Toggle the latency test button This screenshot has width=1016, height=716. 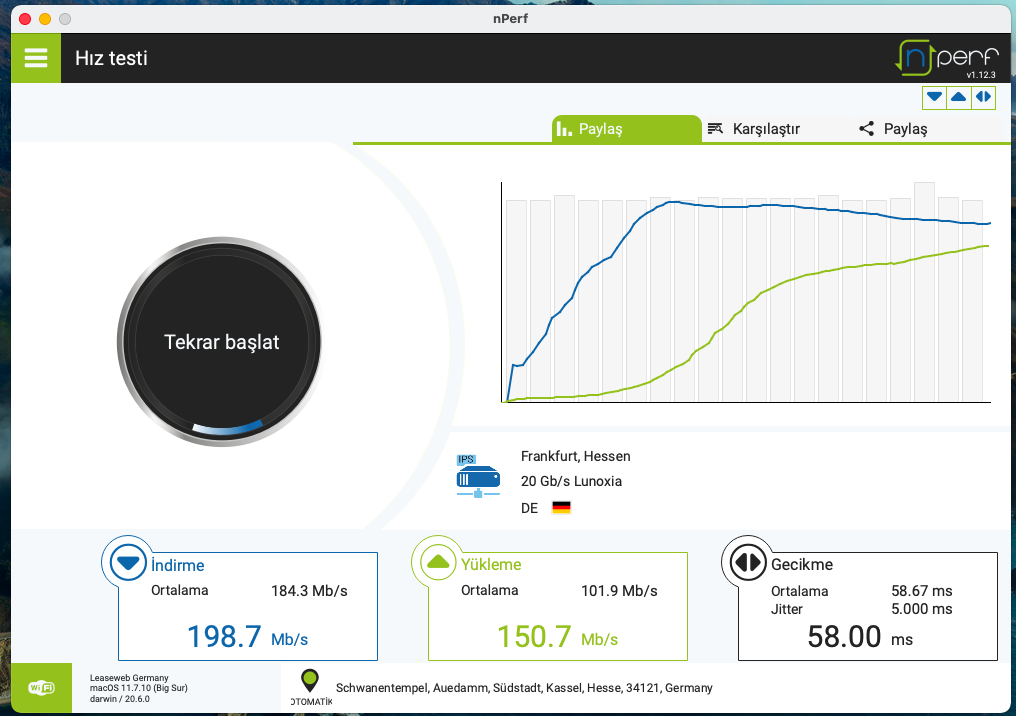(984, 97)
